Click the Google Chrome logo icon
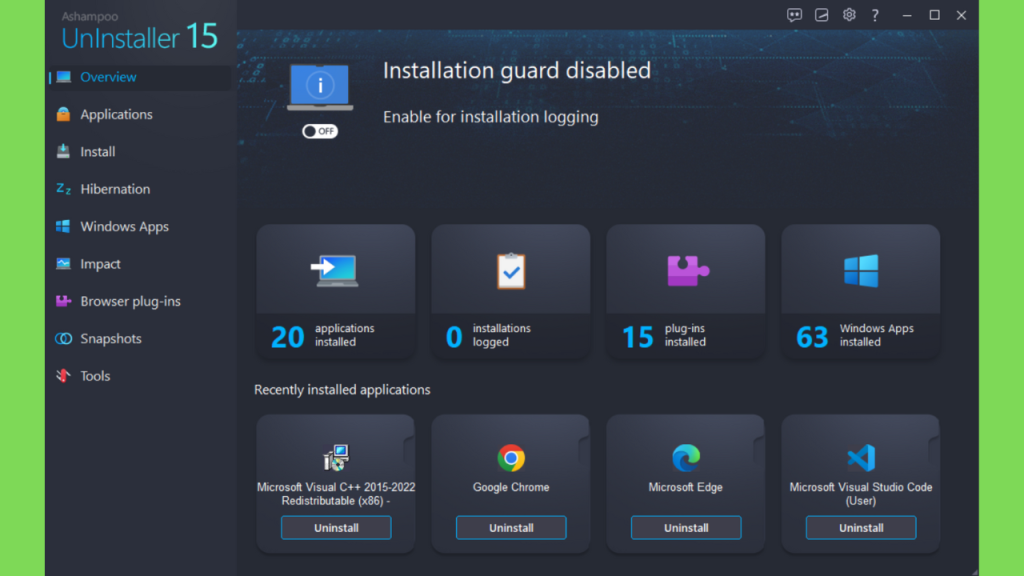1024x576 pixels. [511, 458]
